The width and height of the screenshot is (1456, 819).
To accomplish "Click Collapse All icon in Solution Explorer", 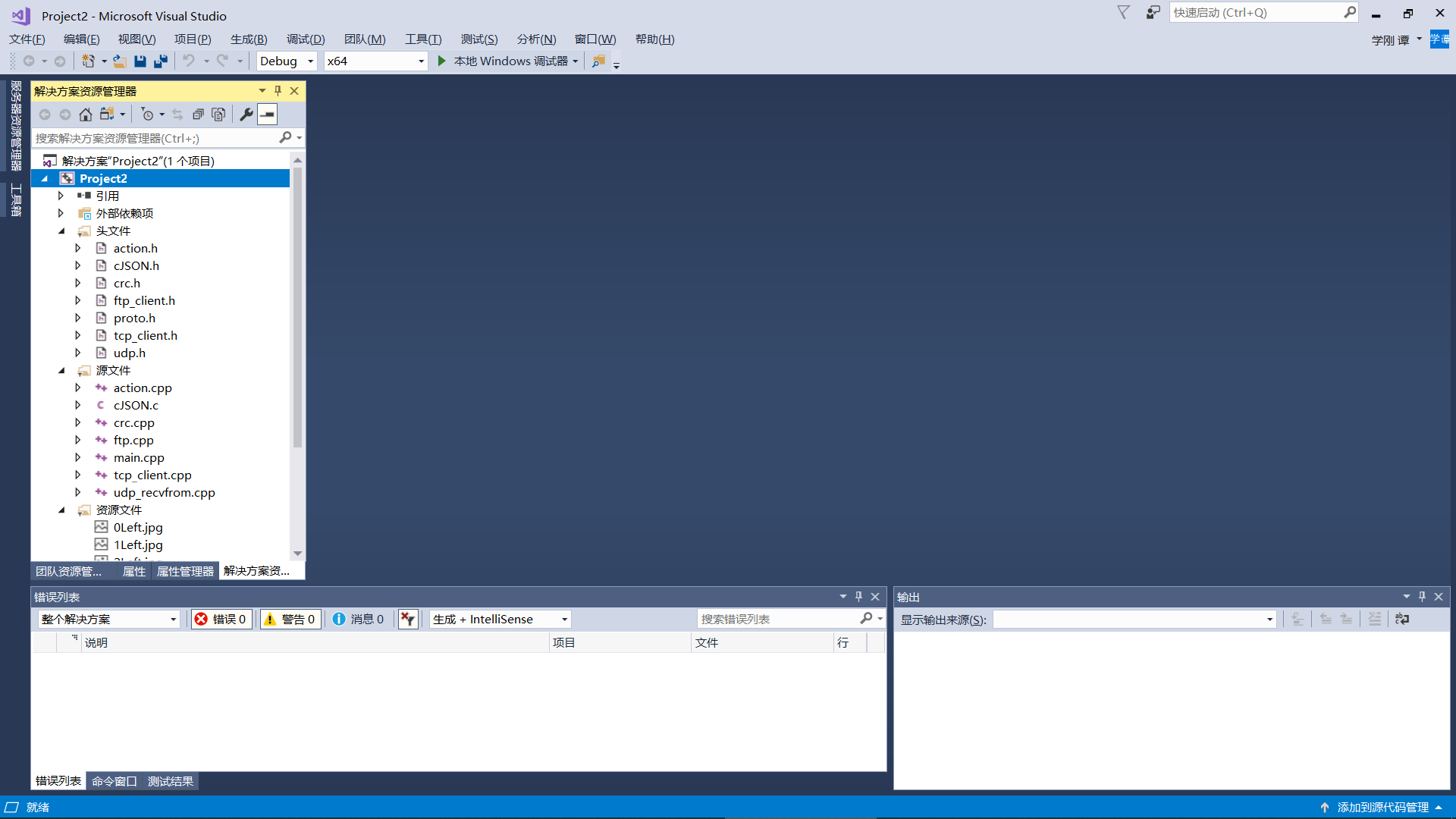I will point(198,115).
